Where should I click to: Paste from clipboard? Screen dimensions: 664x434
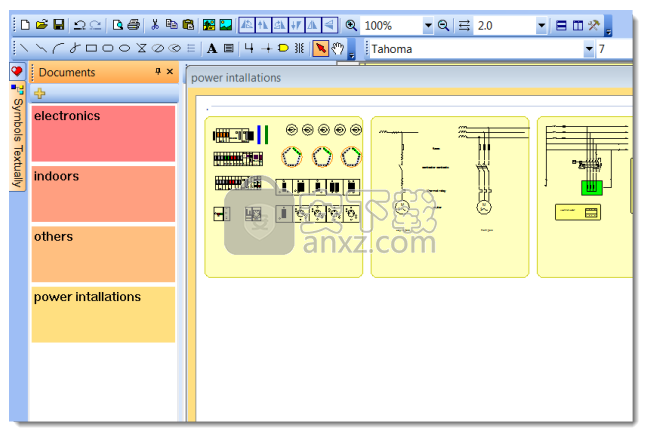click(x=188, y=25)
